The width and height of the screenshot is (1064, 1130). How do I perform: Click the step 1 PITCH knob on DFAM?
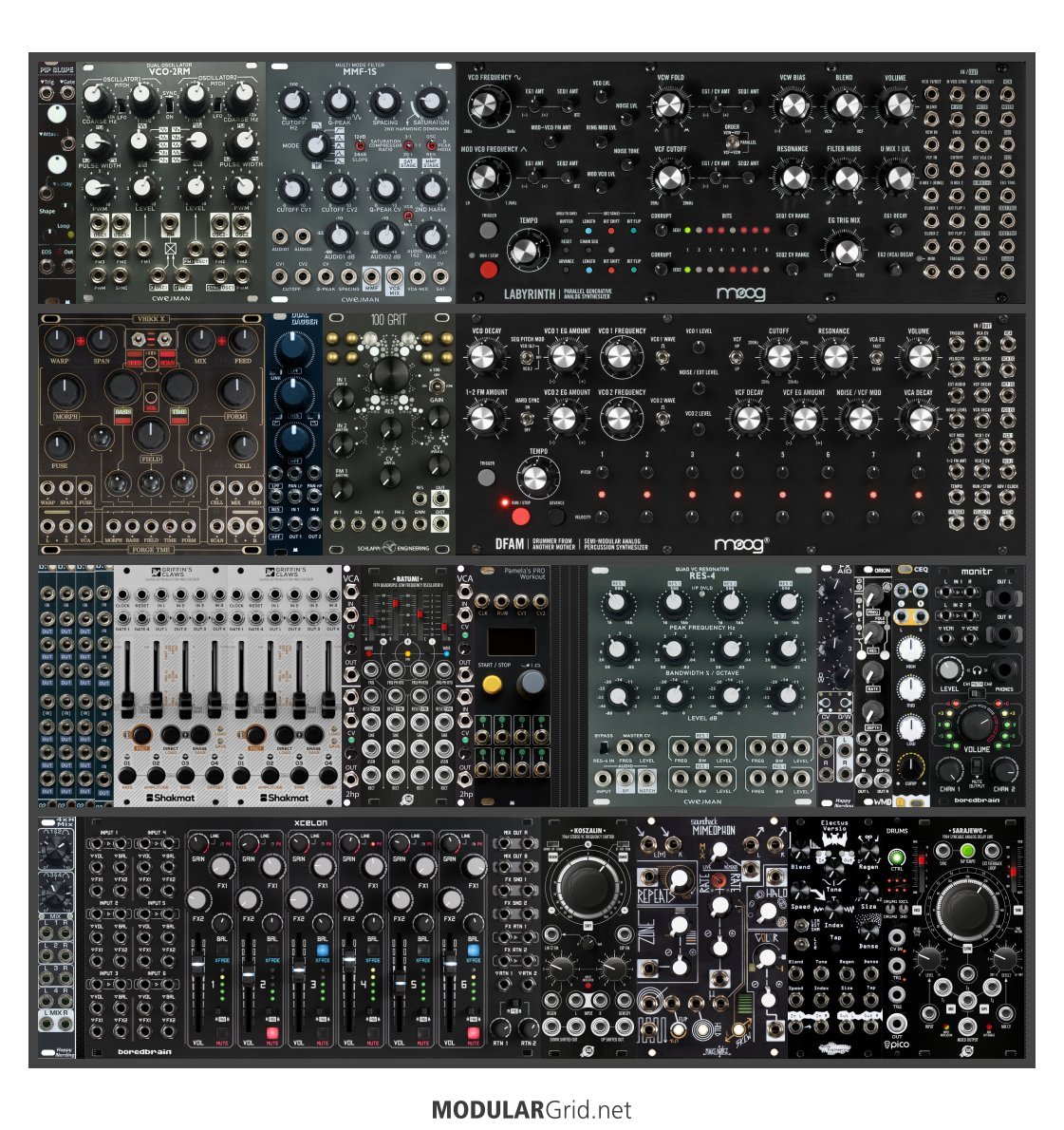pyautogui.click(x=602, y=473)
